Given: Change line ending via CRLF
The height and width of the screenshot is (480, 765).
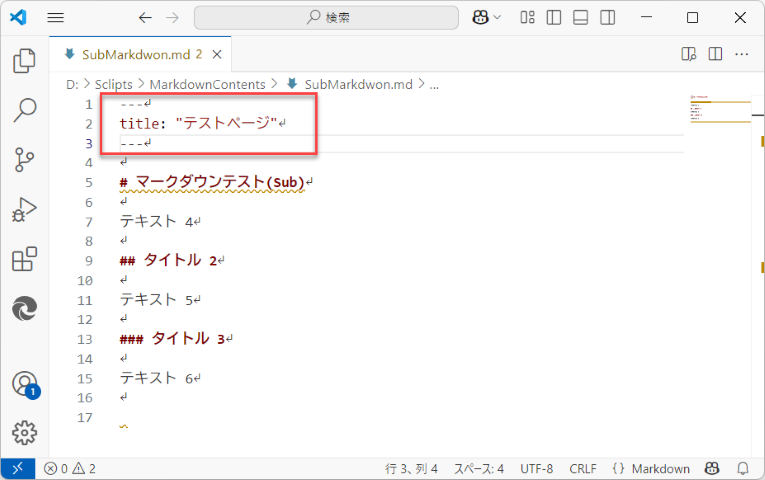Looking at the screenshot, I should [583, 469].
